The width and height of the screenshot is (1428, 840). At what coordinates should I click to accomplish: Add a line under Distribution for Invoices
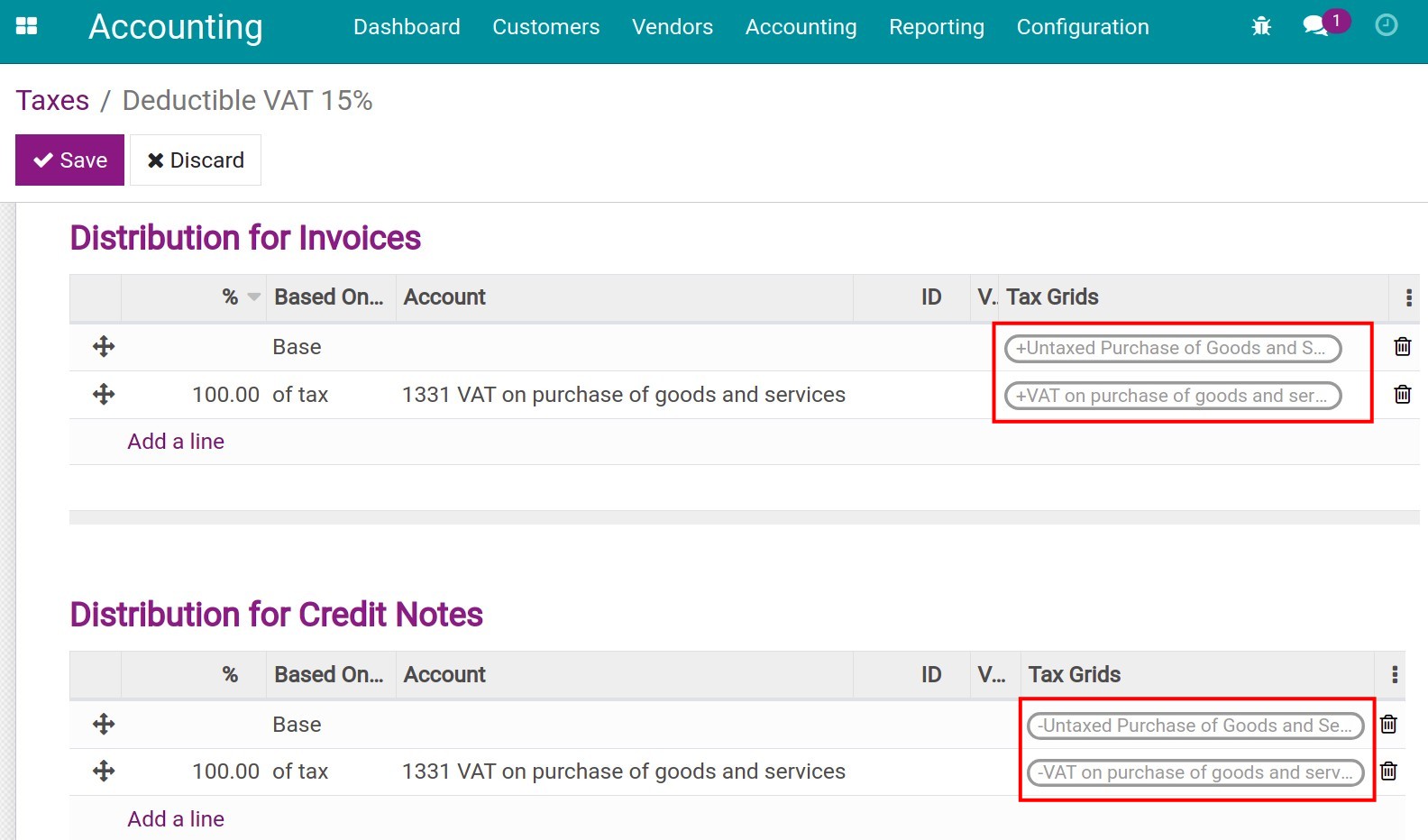click(x=176, y=442)
